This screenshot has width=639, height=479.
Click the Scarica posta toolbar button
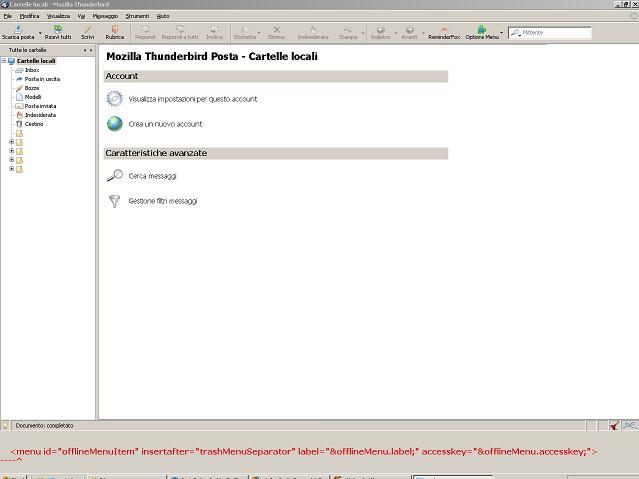click(x=18, y=33)
